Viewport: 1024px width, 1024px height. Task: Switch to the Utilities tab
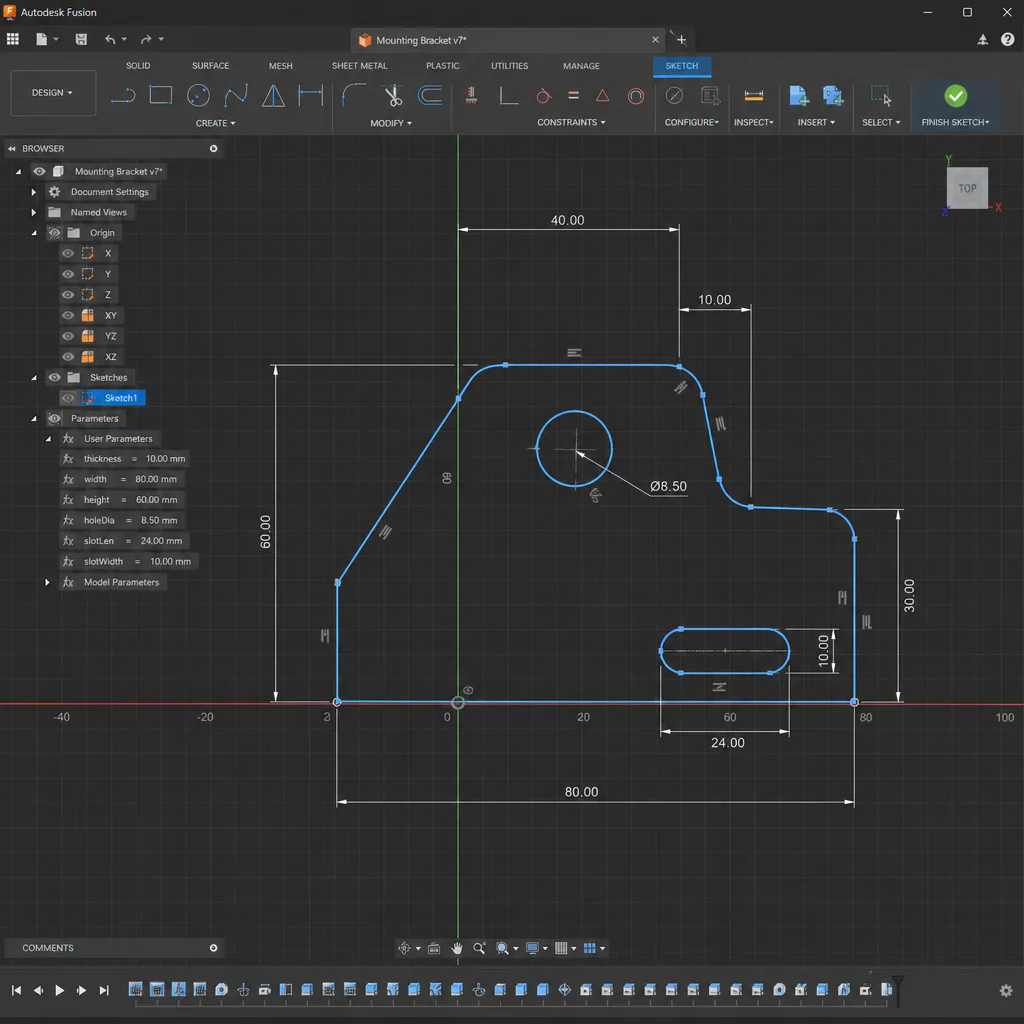tap(509, 66)
